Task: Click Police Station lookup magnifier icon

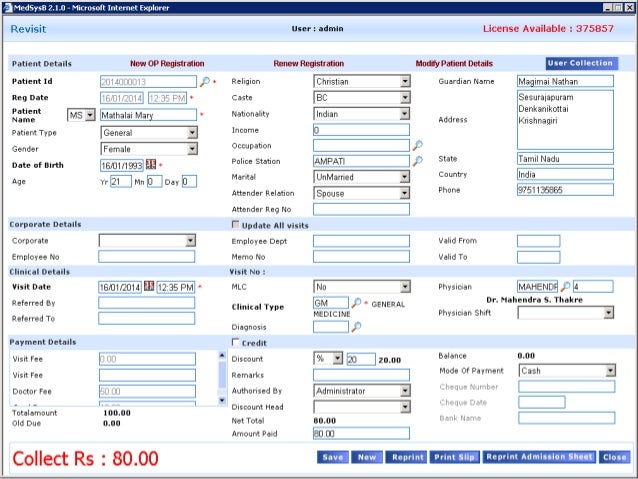Action: [x=417, y=161]
